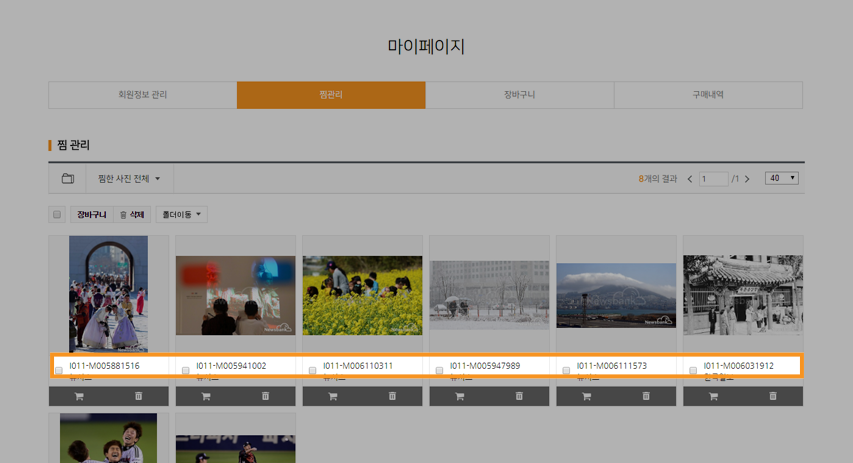Click trash icon under I011-M005947989
This screenshot has width=853, height=463.
519,396
